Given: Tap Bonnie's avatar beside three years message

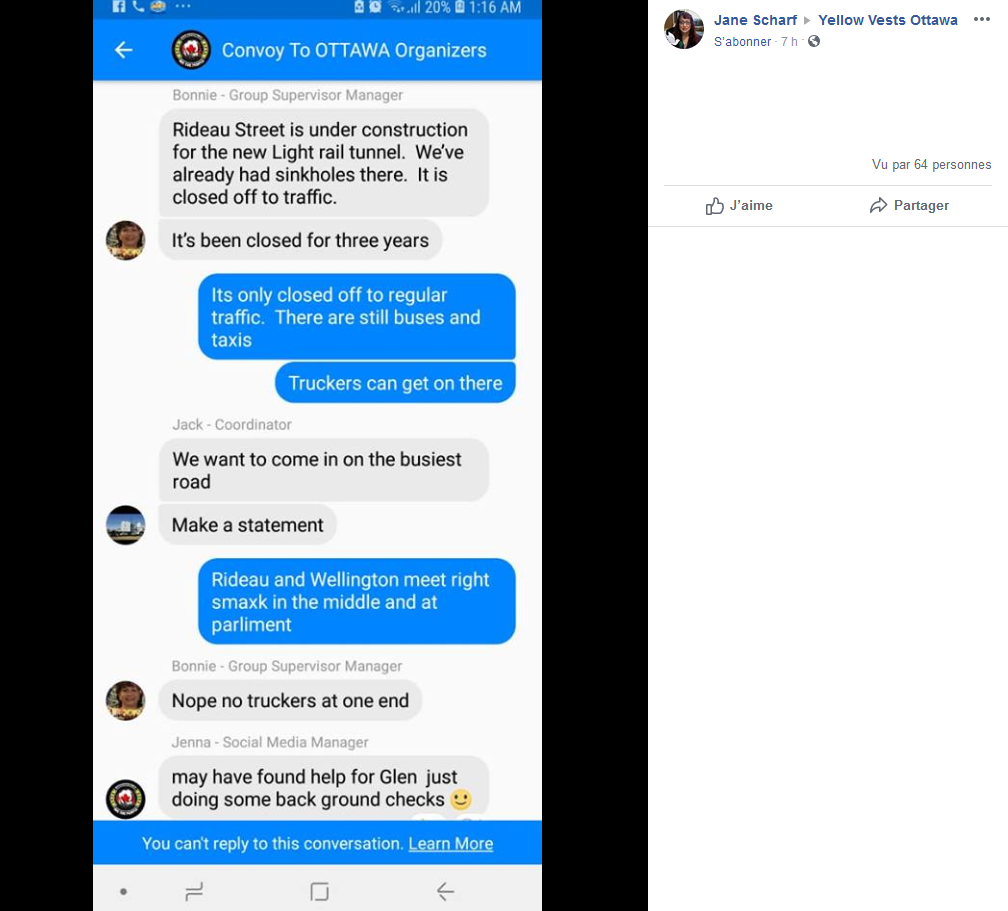Looking at the screenshot, I should 126,240.
